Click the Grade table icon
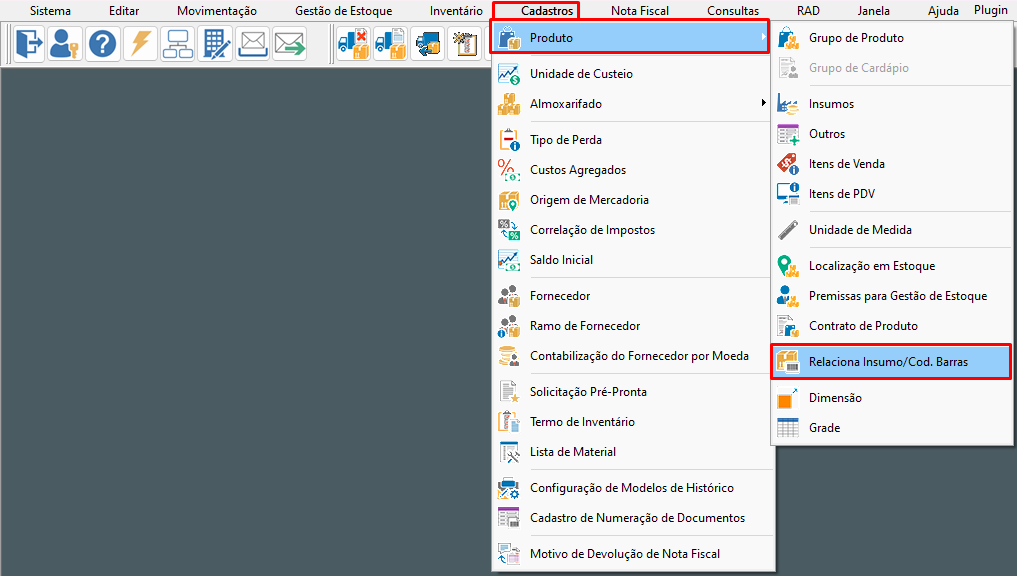1017x576 pixels. 788,427
